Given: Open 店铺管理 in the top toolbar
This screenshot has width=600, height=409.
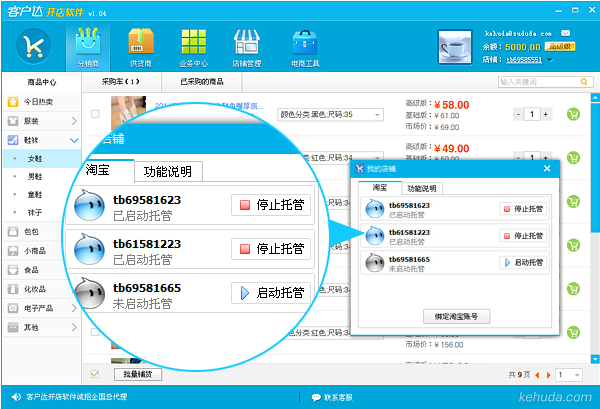Looking at the screenshot, I should tap(246, 47).
